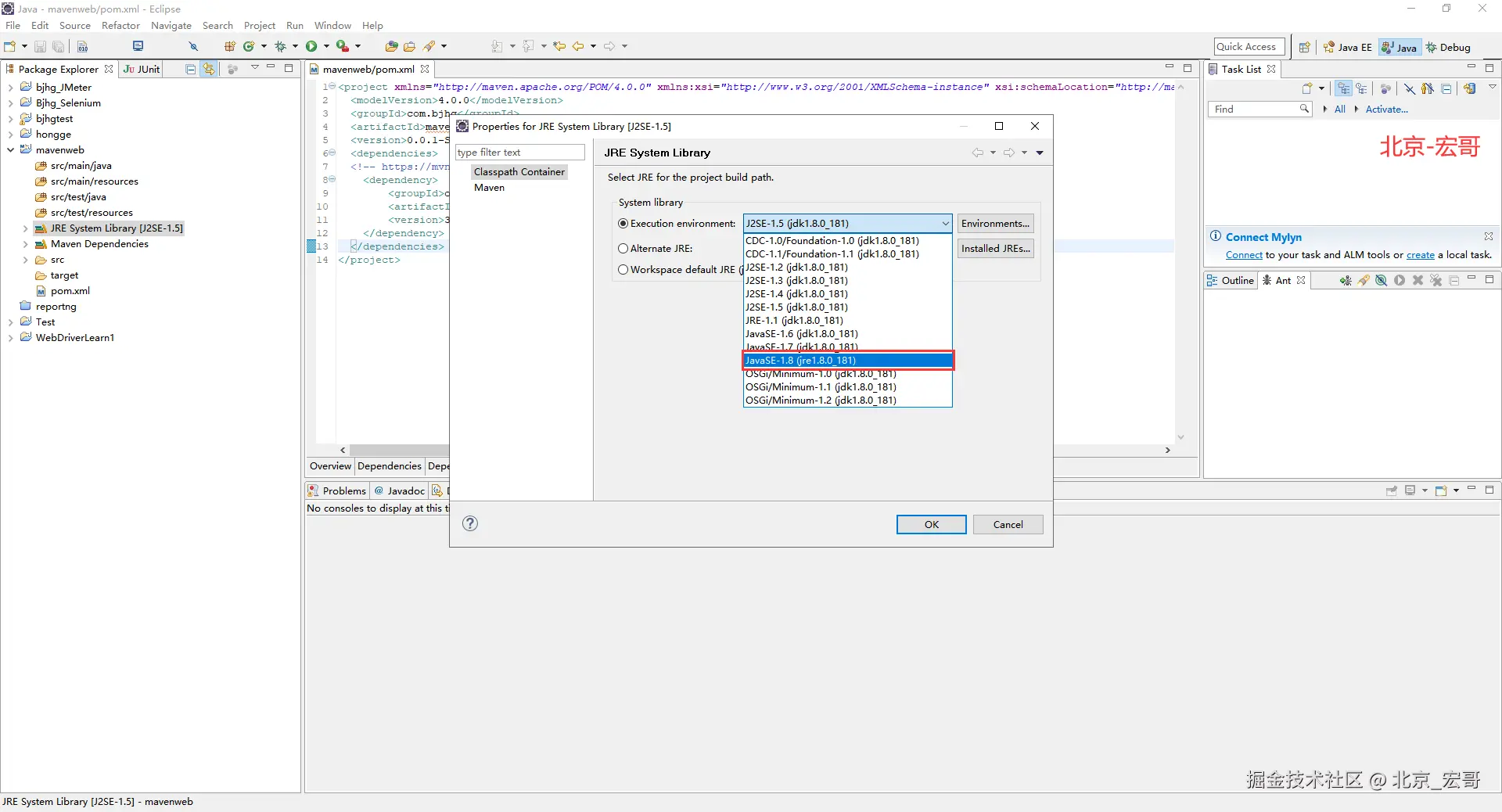Viewport: 1502px width, 812px height.
Task: Click the Open Task folder toolbar icon
Action: click(409, 47)
